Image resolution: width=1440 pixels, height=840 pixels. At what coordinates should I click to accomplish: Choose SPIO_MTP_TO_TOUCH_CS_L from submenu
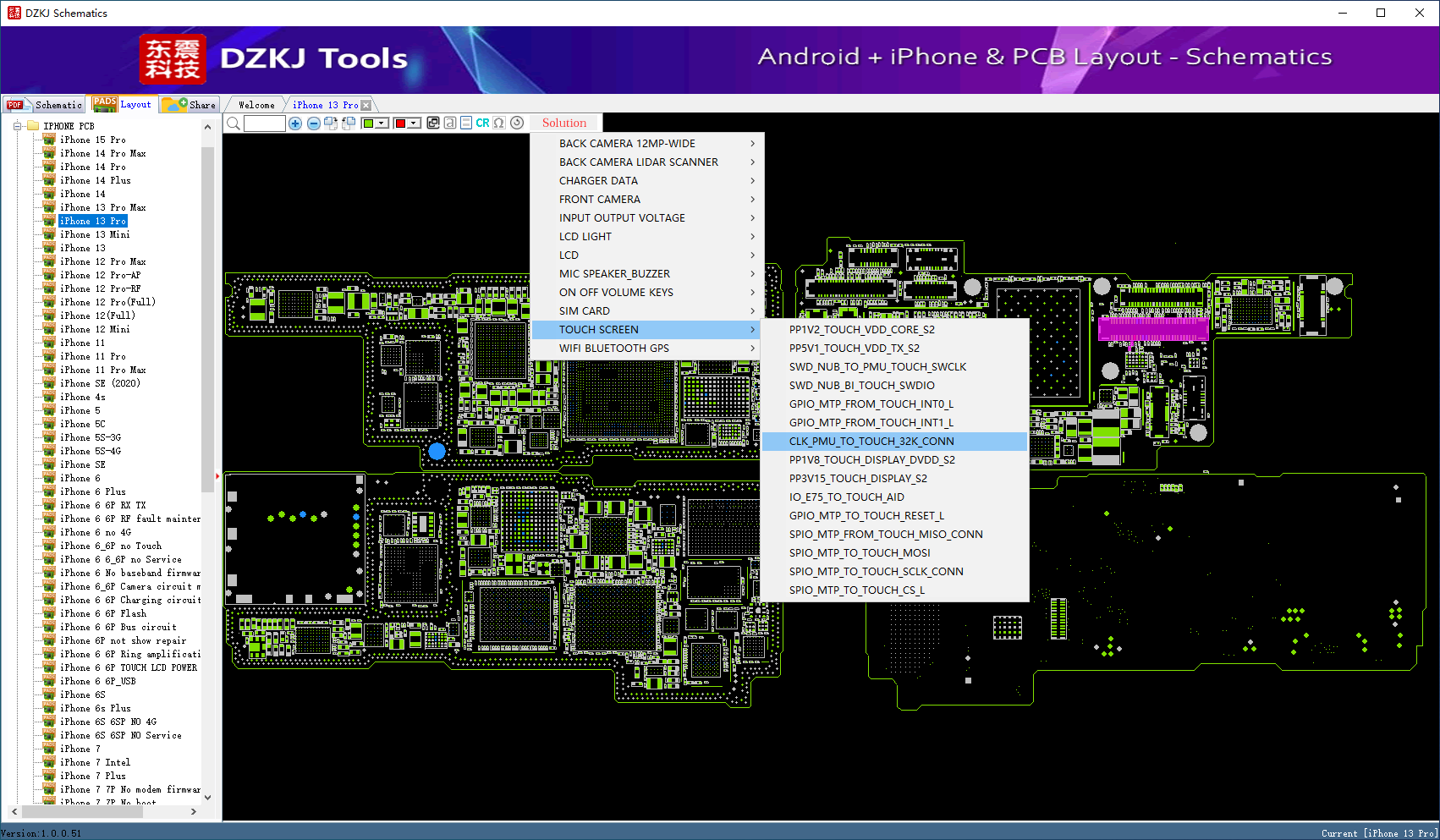(895, 590)
